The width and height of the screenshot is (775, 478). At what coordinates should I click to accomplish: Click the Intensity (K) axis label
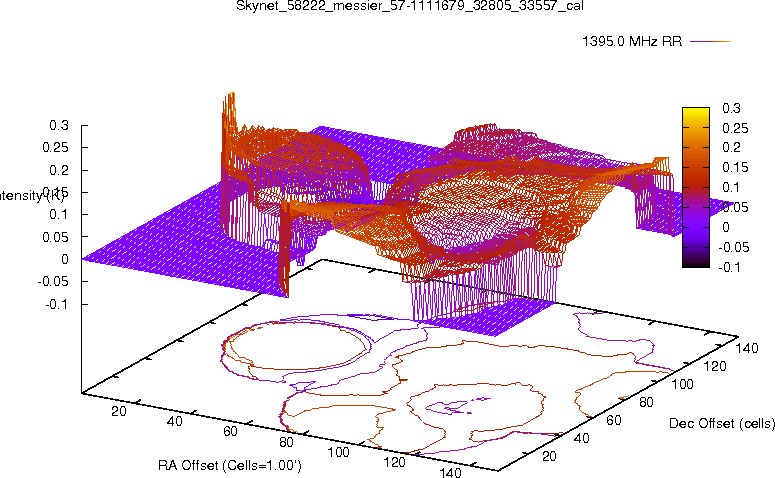(31, 196)
